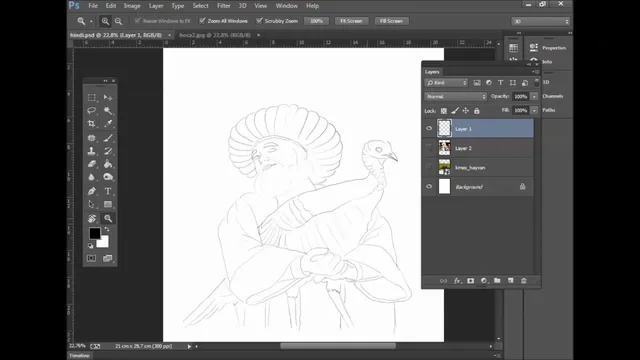
Task: Create a new layer
Action: (x=511, y=281)
